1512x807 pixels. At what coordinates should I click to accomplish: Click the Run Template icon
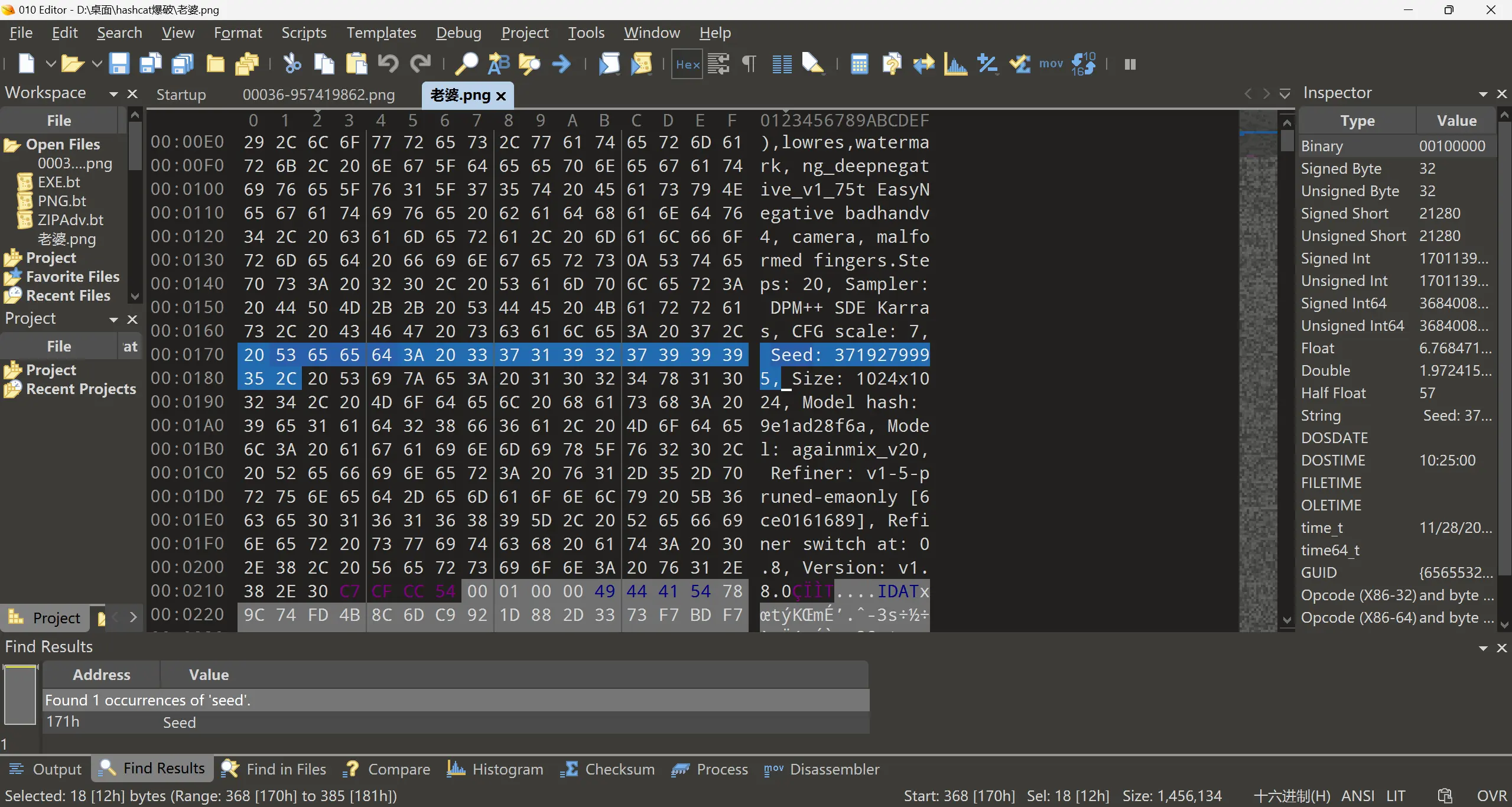pyautogui.click(x=641, y=64)
